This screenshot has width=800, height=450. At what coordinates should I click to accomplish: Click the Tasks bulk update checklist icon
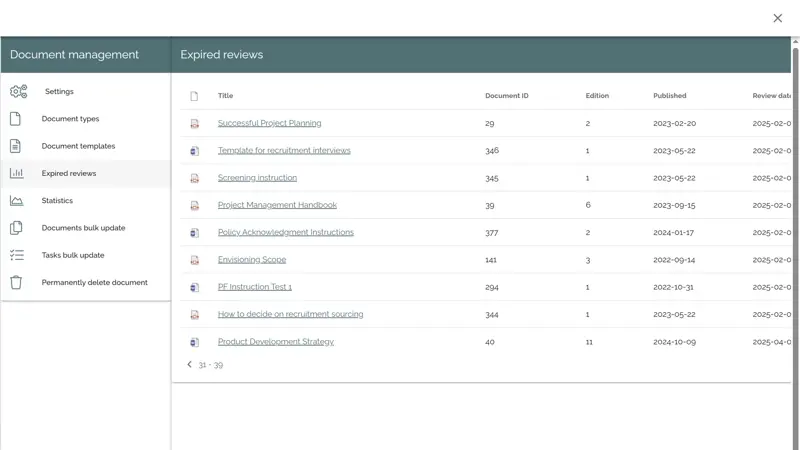tap(16, 255)
